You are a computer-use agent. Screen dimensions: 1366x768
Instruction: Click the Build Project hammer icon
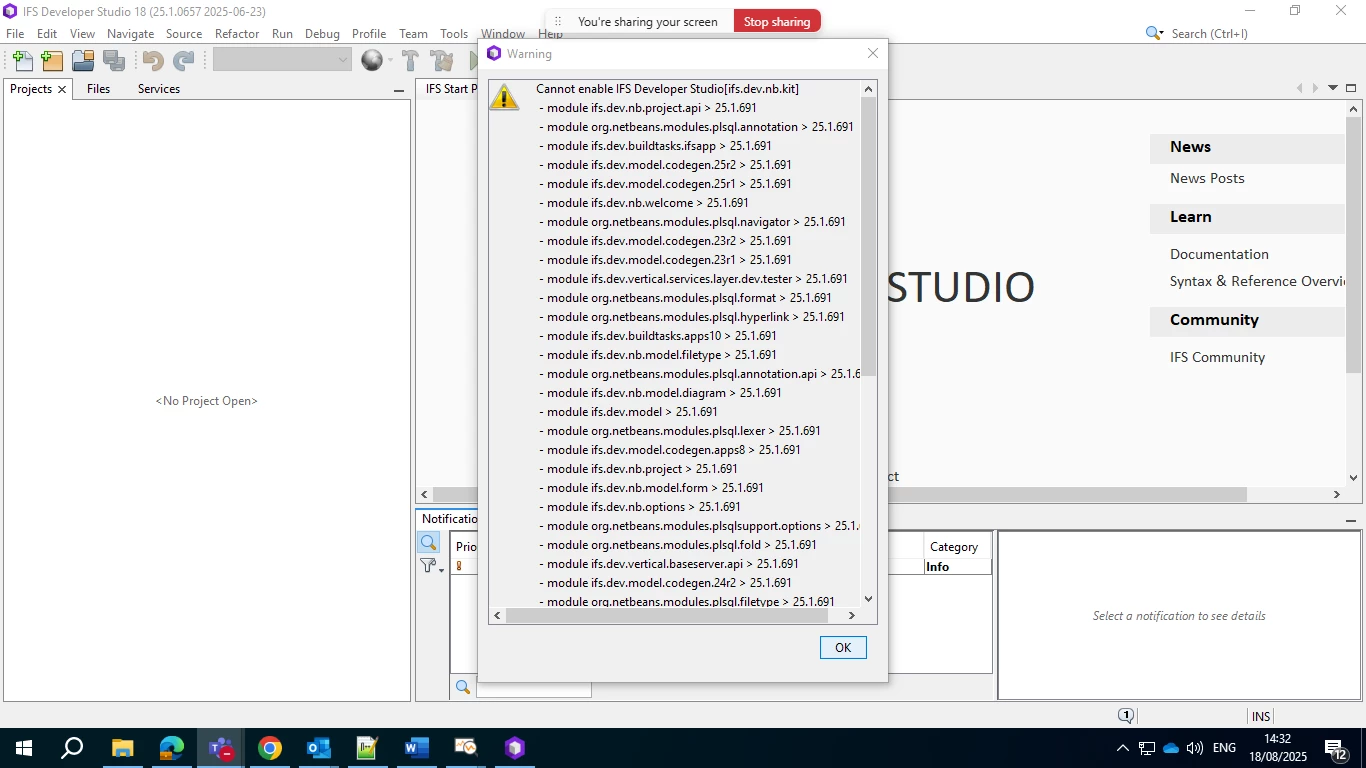[410, 61]
